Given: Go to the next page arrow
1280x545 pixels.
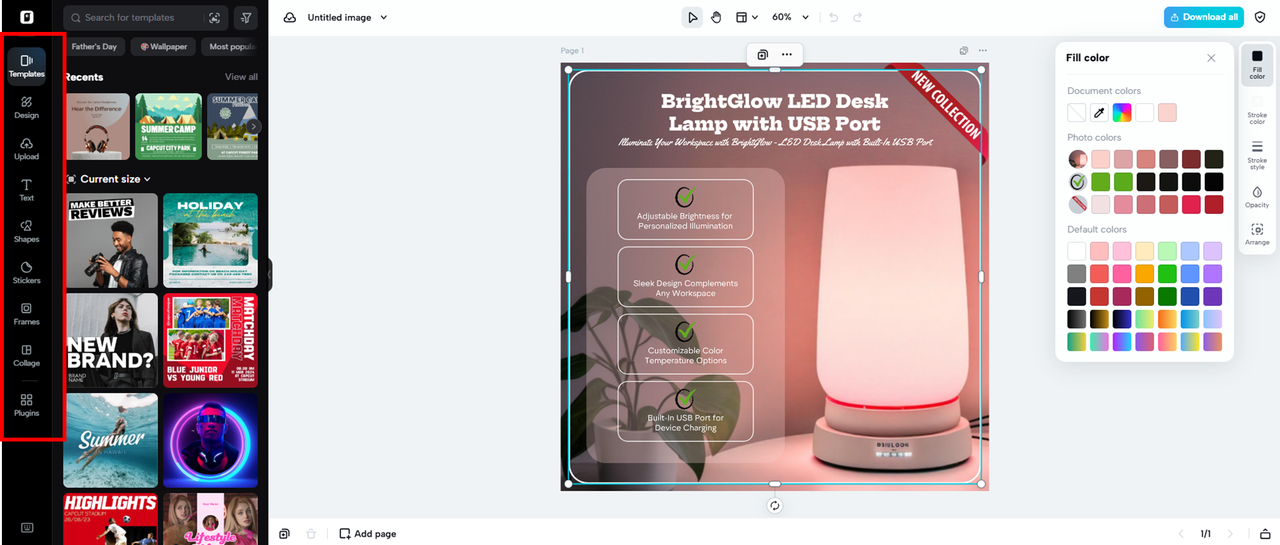Looking at the screenshot, I should [1230, 534].
